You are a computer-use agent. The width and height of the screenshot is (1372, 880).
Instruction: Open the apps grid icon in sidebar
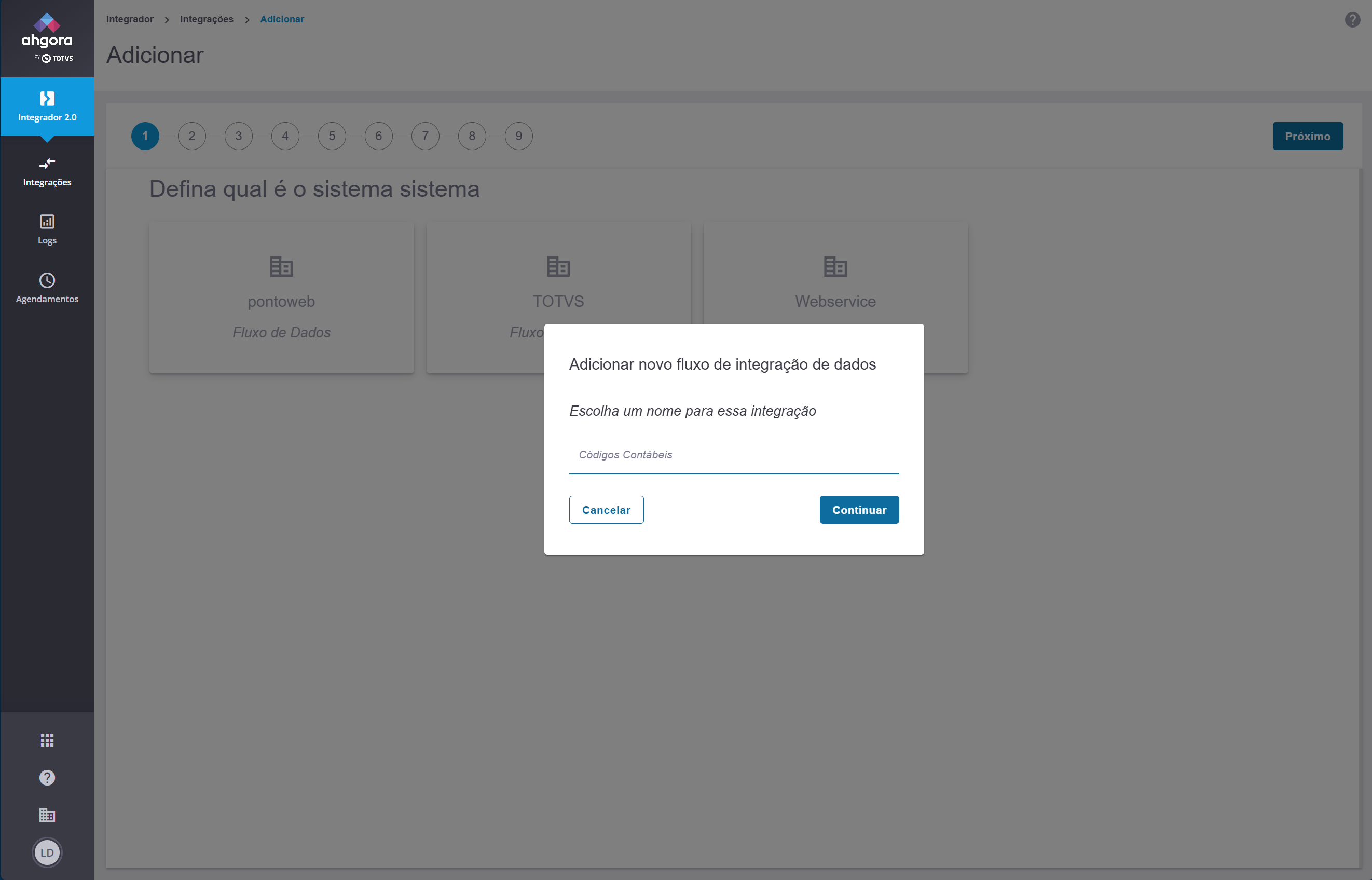(47, 740)
